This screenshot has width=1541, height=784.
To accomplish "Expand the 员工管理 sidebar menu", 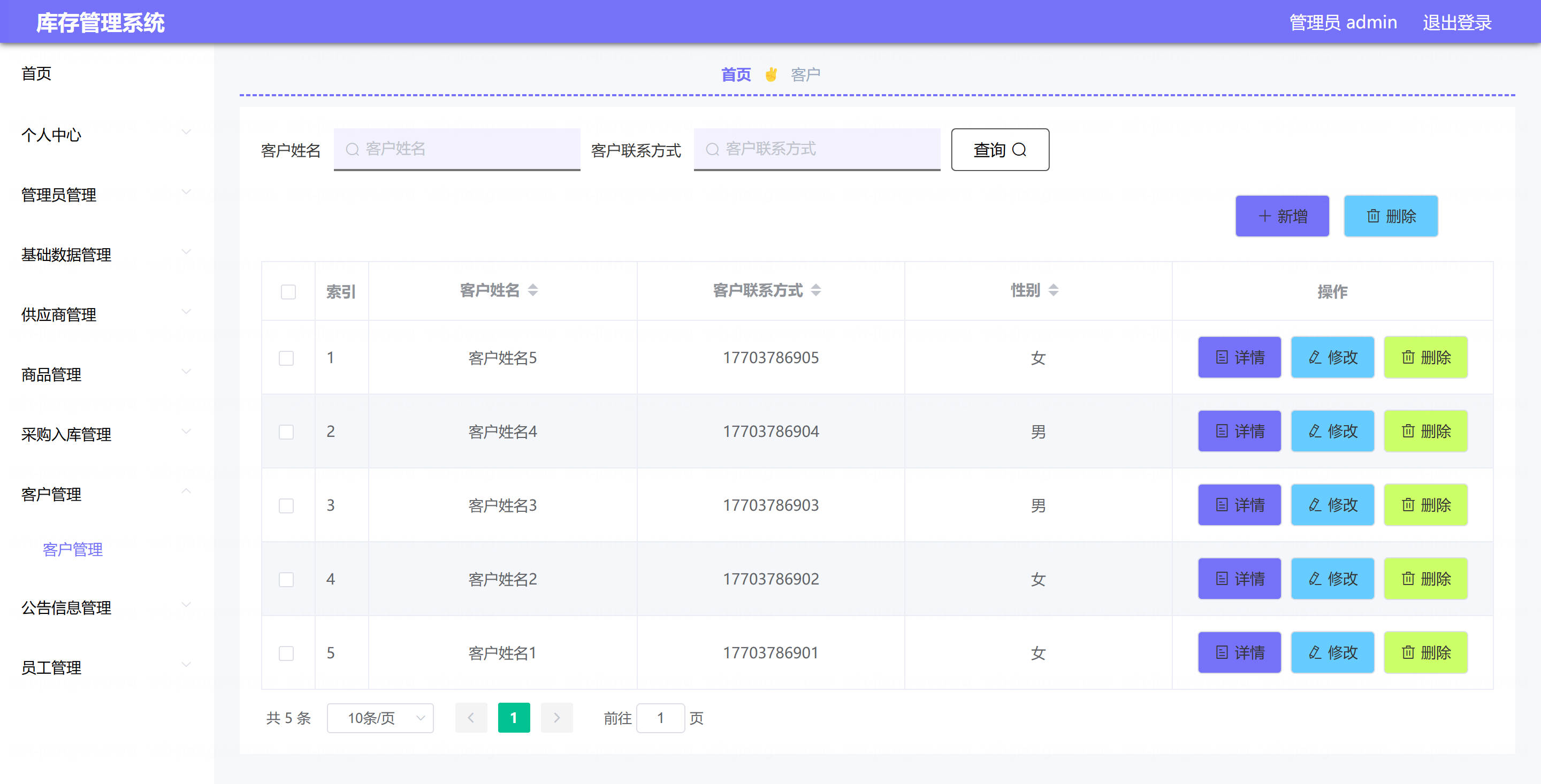I will (106, 667).
